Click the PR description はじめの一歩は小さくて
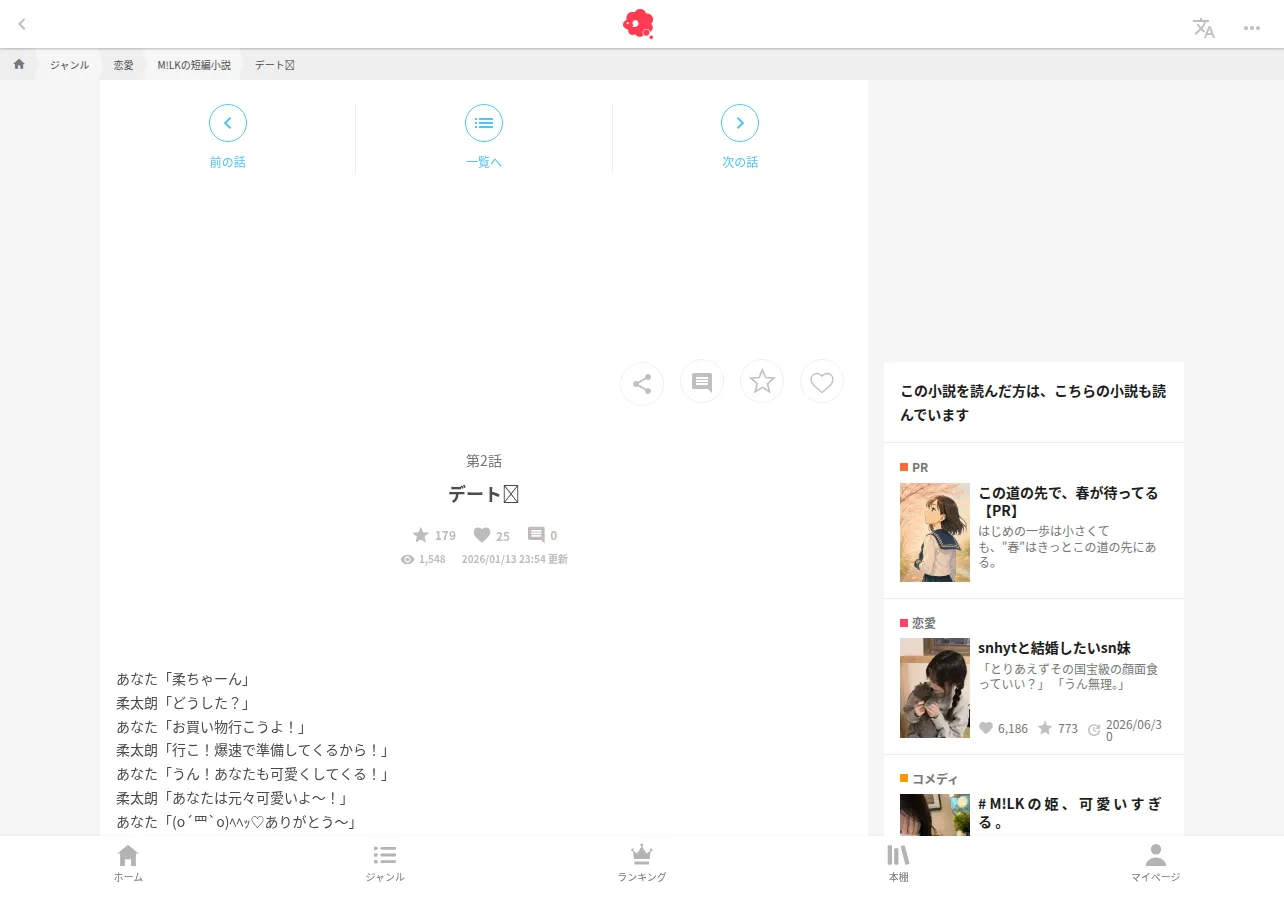This screenshot has height=900, width=1284. coord(1068,546)
